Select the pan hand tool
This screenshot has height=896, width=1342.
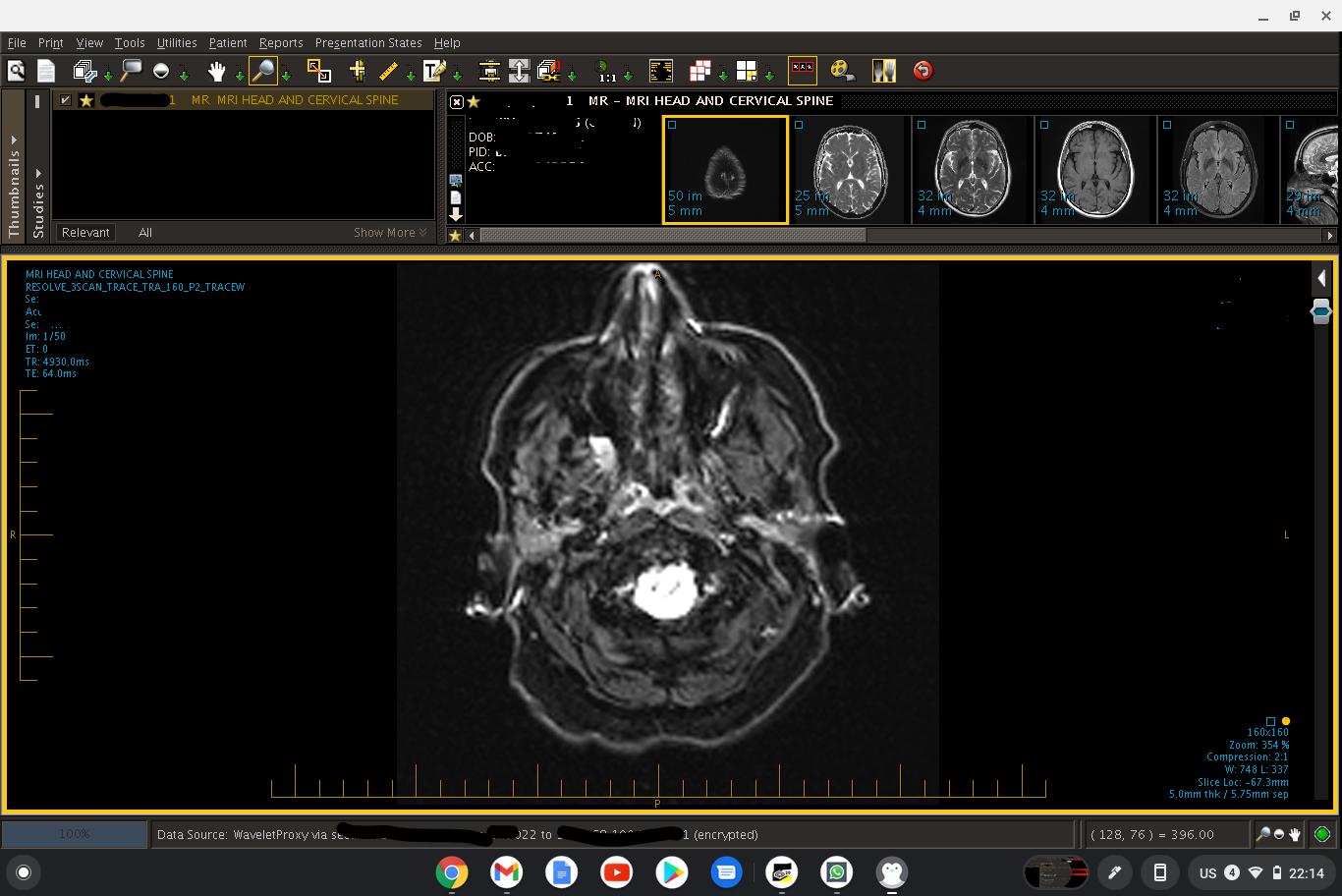pyautogui.click(x=217, y=71)
